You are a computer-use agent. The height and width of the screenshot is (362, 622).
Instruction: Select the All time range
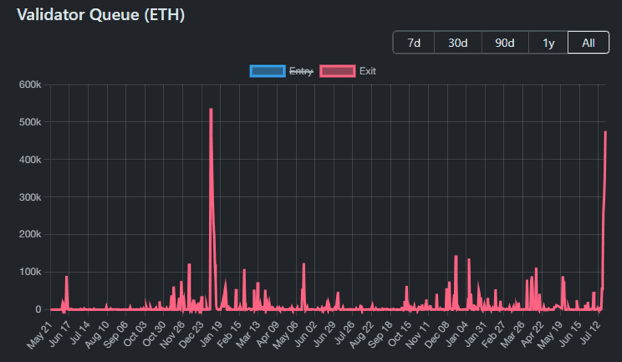pos(588,42)
